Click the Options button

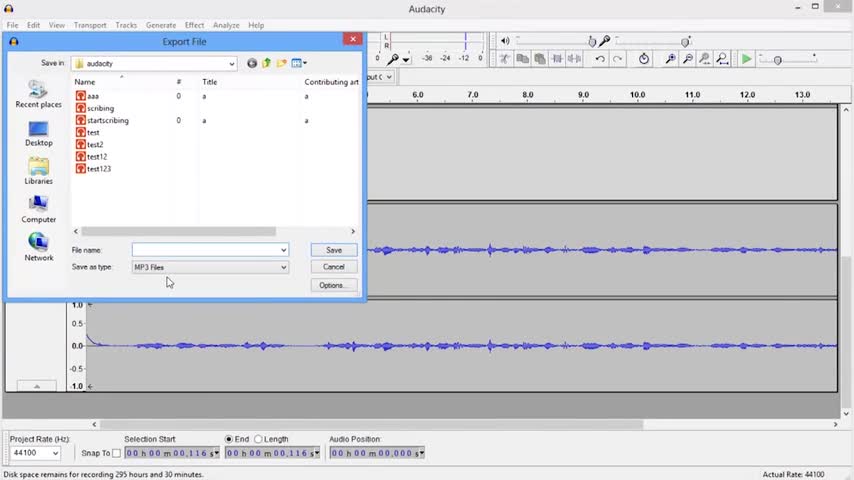coord(334,285)
